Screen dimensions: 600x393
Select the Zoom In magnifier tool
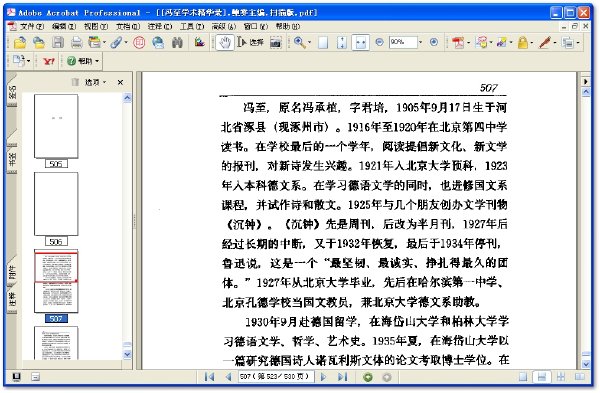pyautogui.click(x=300, y=42)
